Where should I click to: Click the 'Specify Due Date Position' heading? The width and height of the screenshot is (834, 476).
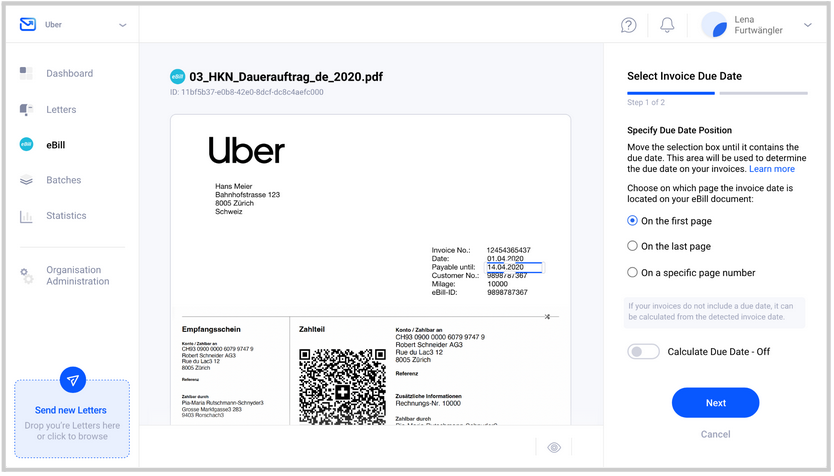pyautogui.click(x=679, y=130)
